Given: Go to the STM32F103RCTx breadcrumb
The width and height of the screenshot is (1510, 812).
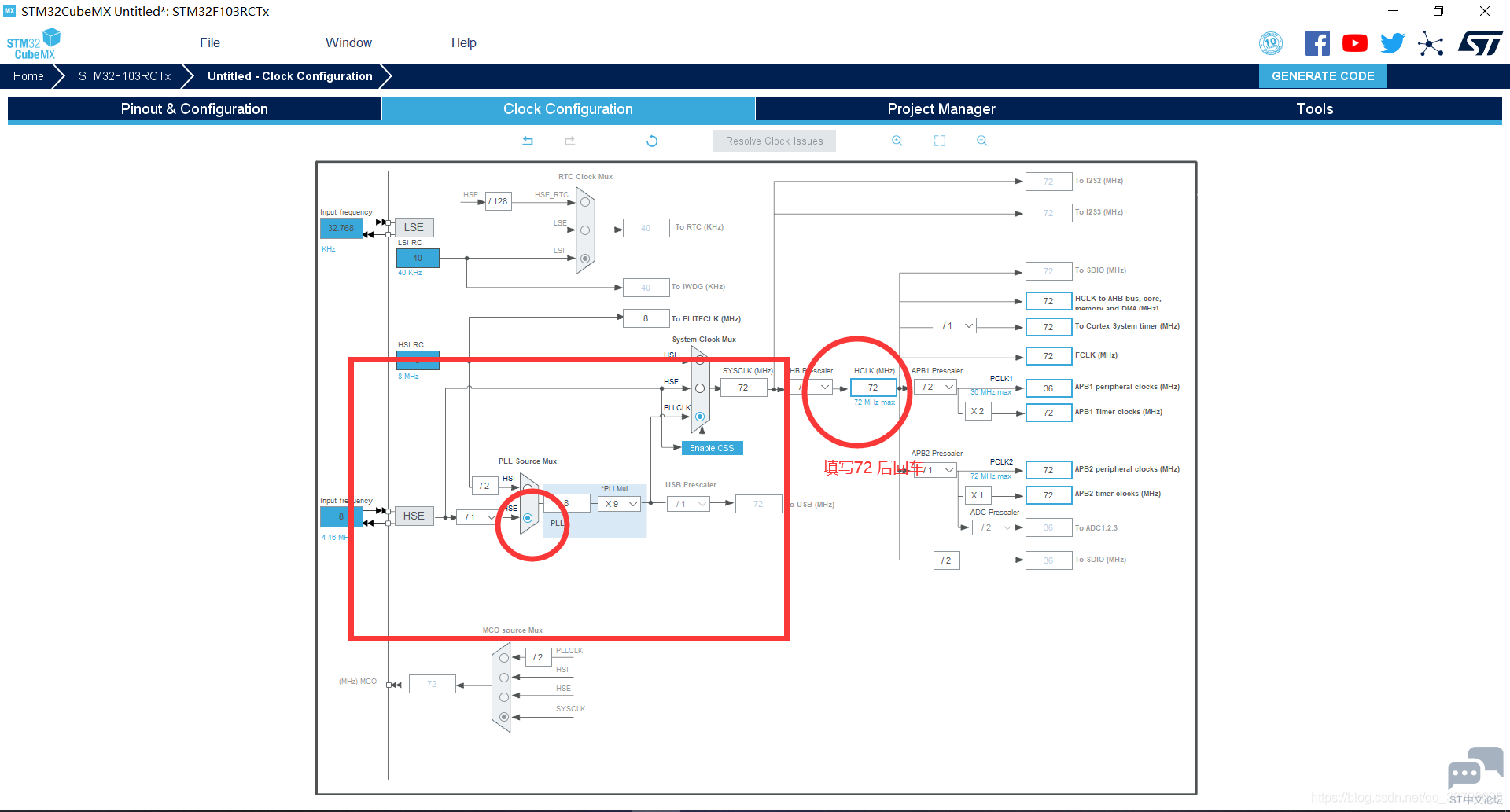Looking at the screenshot, I should (x=125, y=76).
